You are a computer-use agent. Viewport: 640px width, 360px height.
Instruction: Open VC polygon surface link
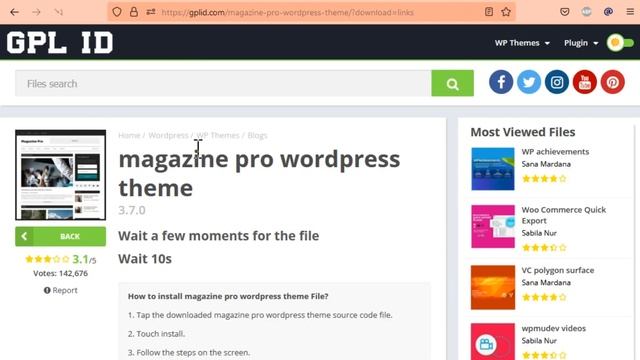click(558, 271)
